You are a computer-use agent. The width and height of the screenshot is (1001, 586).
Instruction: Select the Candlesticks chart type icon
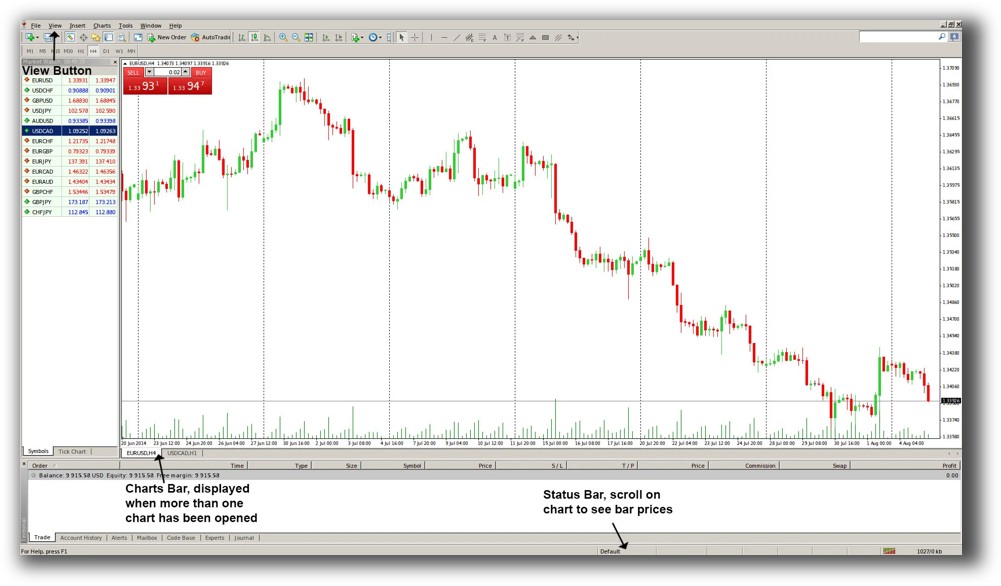pyautogui.click(x=254, y=37)
